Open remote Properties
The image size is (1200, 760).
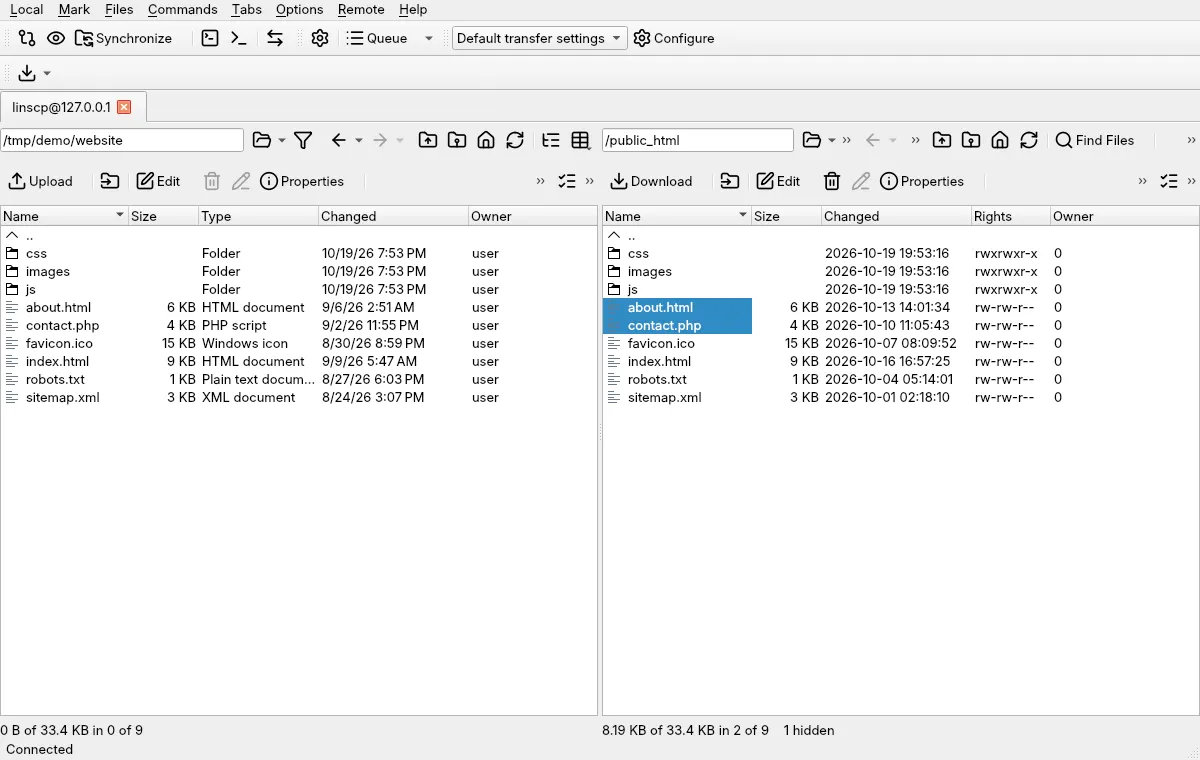click(x=922, y=181)
